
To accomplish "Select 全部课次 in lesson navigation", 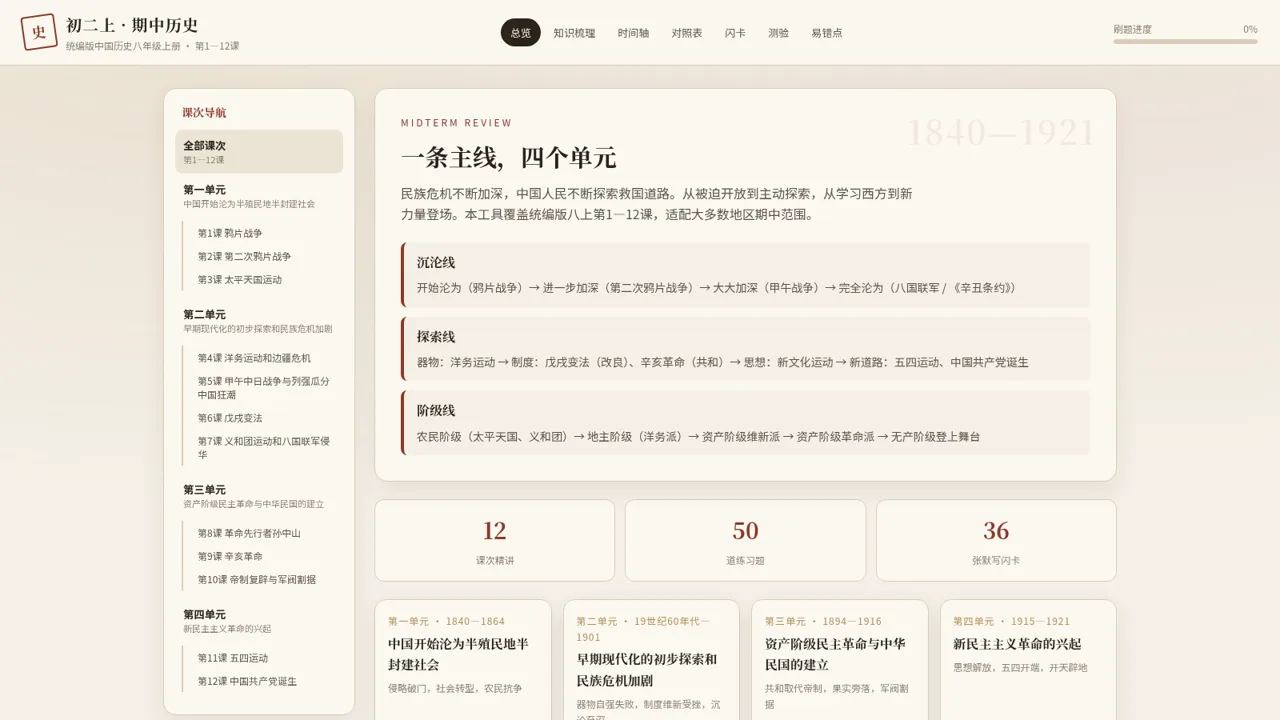I will tap(259, 152).
